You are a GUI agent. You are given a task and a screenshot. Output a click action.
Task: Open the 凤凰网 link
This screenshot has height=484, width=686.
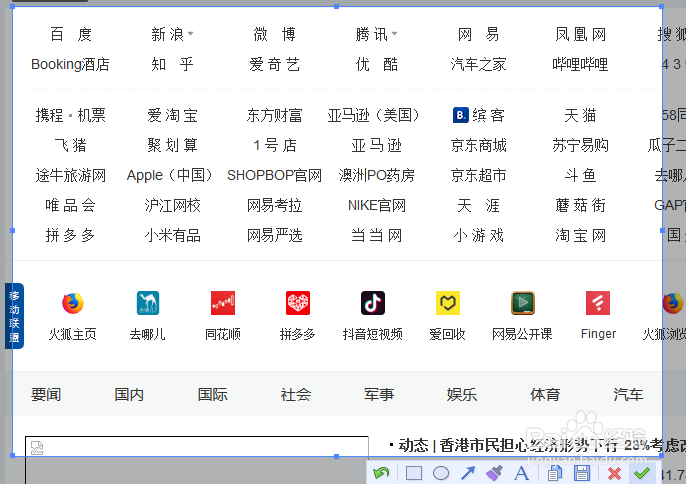pos(581,34)
